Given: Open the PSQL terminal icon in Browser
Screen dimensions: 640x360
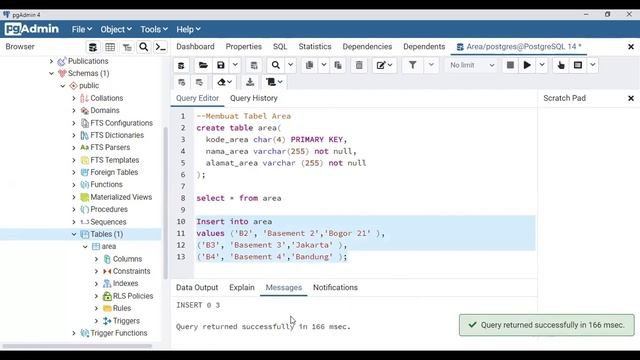Looking at the screenshot, I should (x=161, y=47).
